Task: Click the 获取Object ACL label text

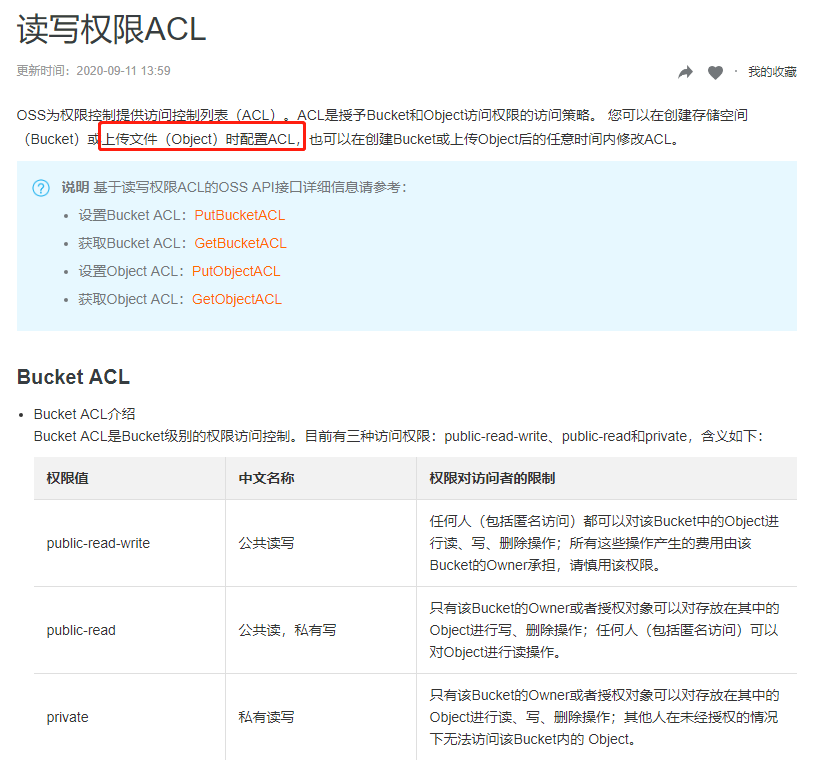Action: (130, 299)
